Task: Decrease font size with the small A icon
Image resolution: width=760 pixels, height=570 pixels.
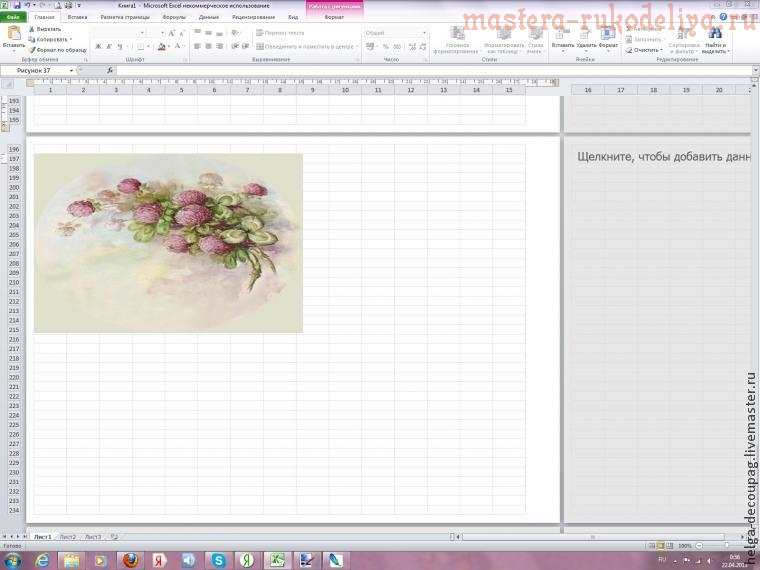Action: click(x=182, y=33)
